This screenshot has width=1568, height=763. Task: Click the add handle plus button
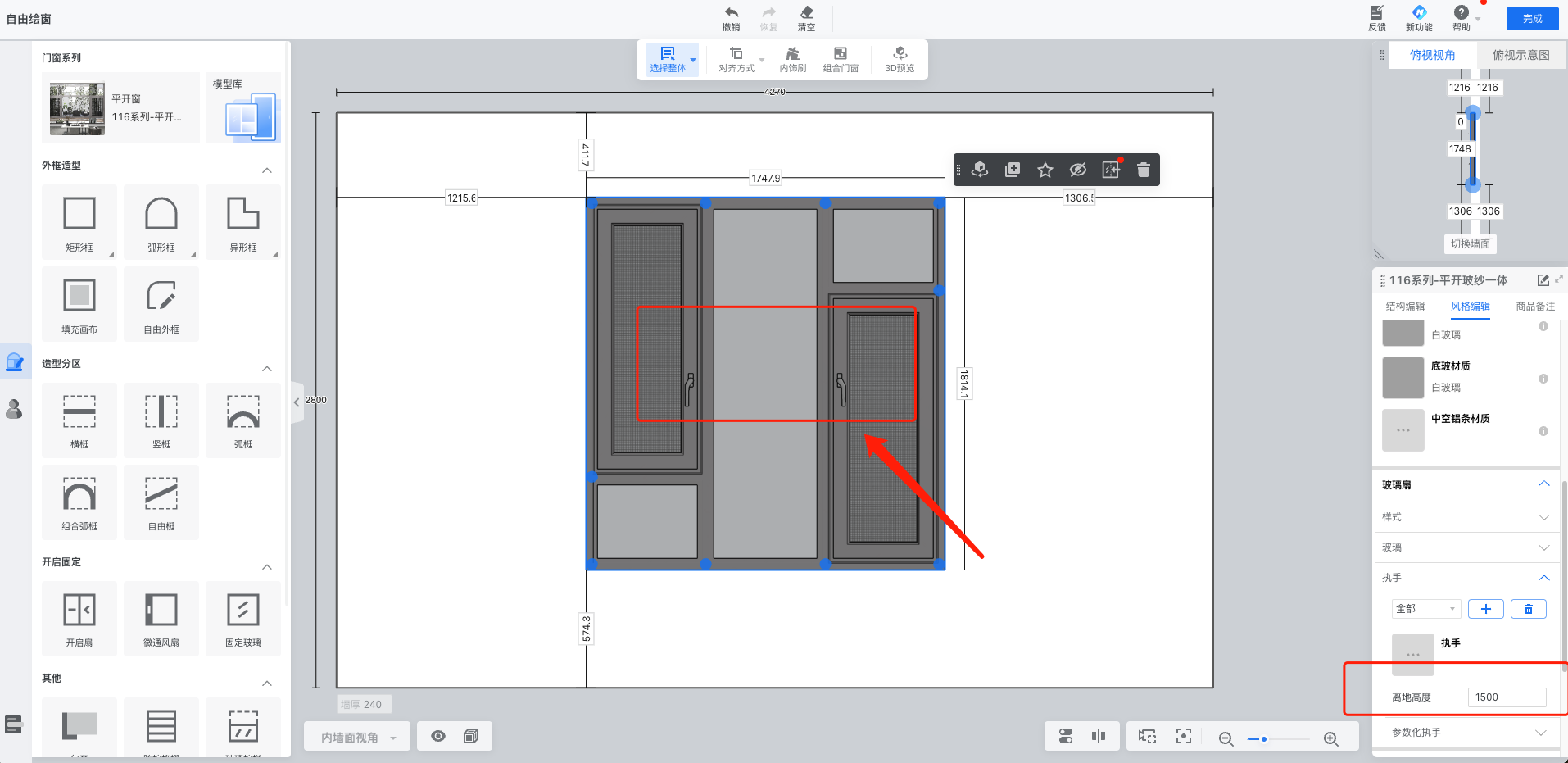tap(1486, 609)
